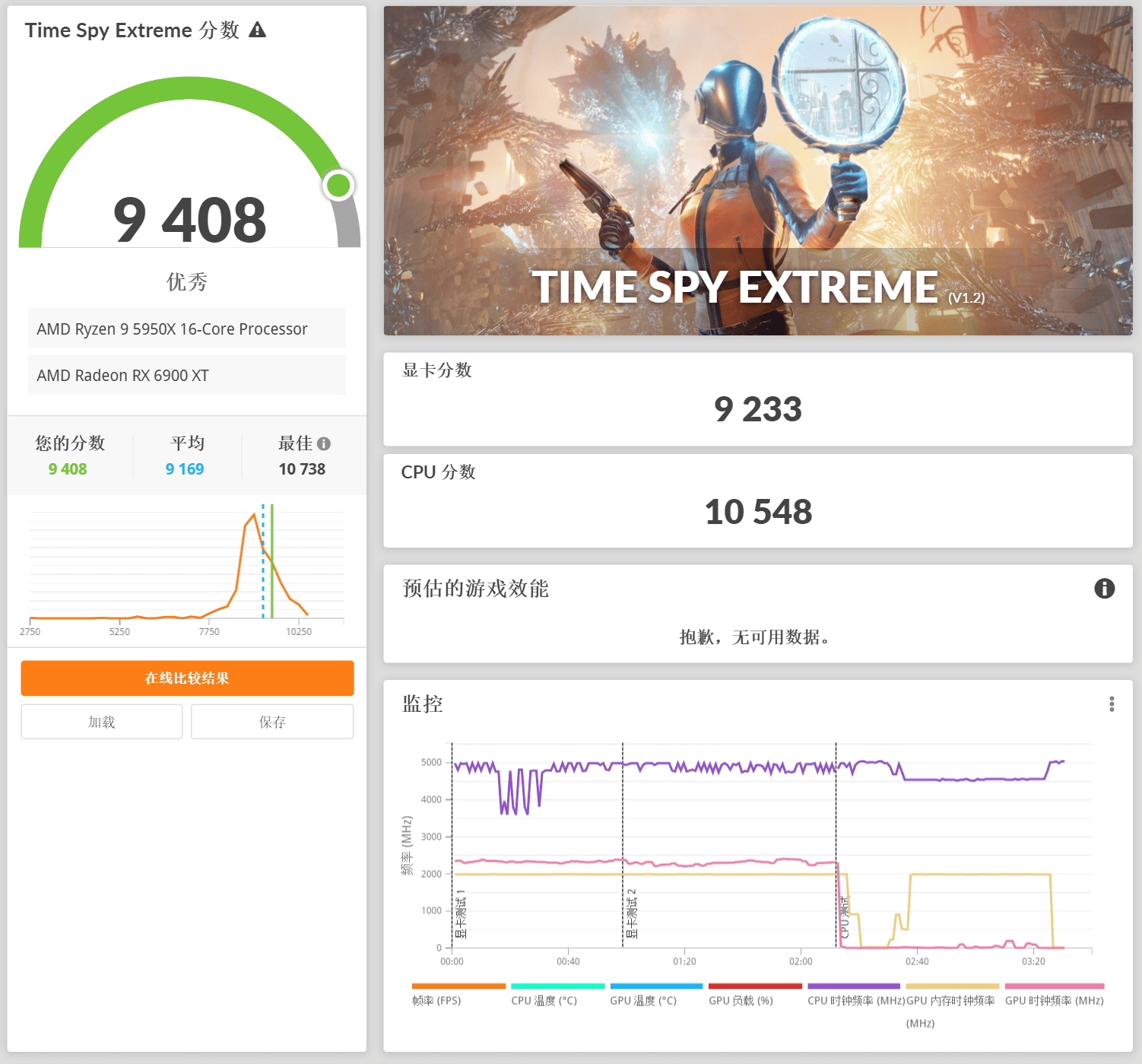Click the Time Spy Extreme banner image
The height and width of the screenshot is (1064, 1142).
758,170
